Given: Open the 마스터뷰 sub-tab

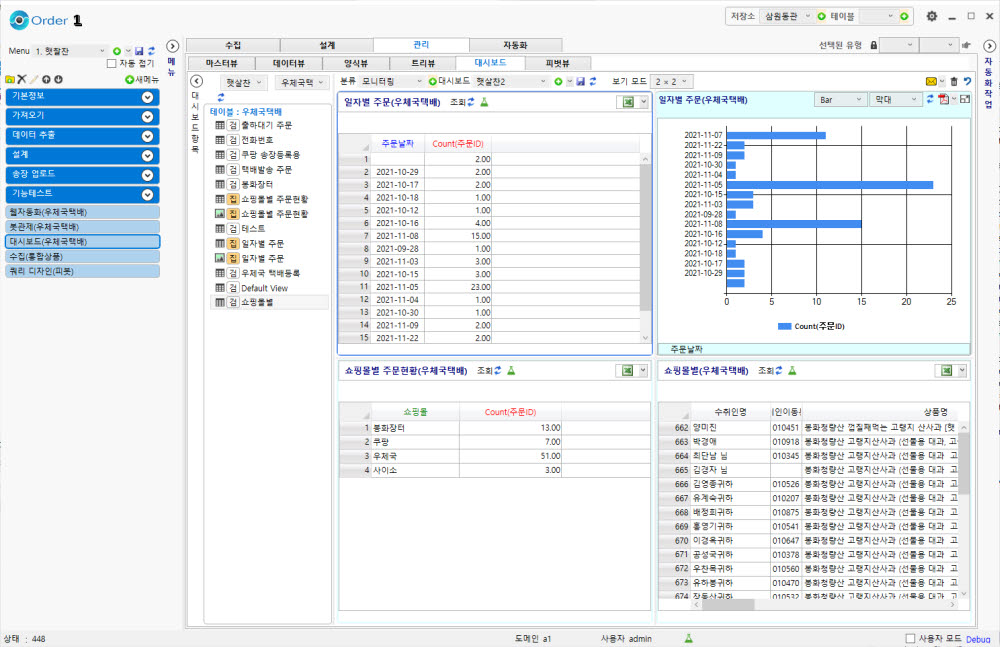Looking at the screenshot, I should pyautogui.click(x=221, y=63).
